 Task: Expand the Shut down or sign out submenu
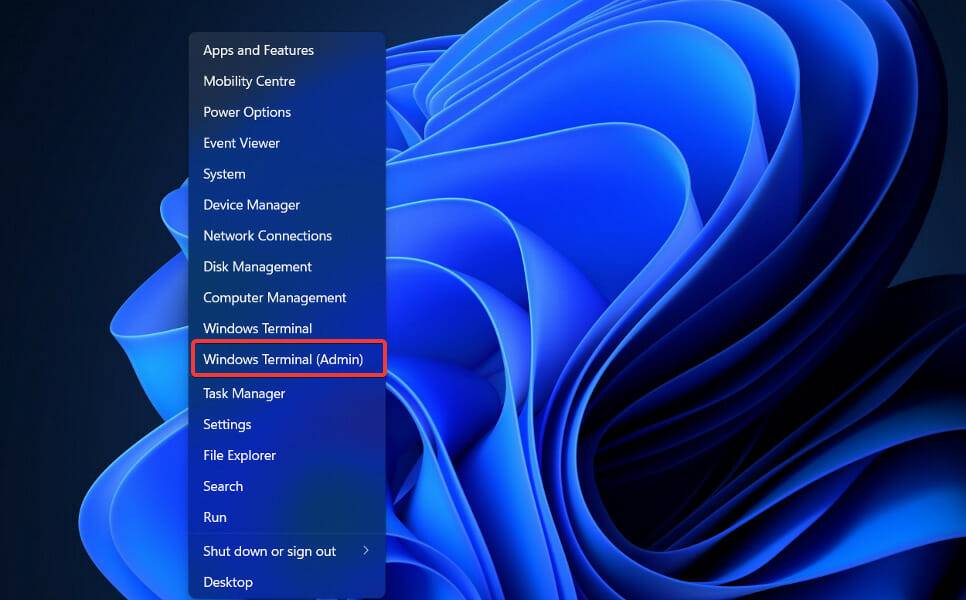[364, 550]
